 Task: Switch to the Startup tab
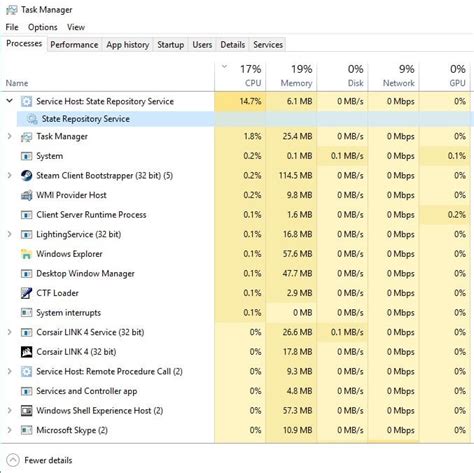171,45
